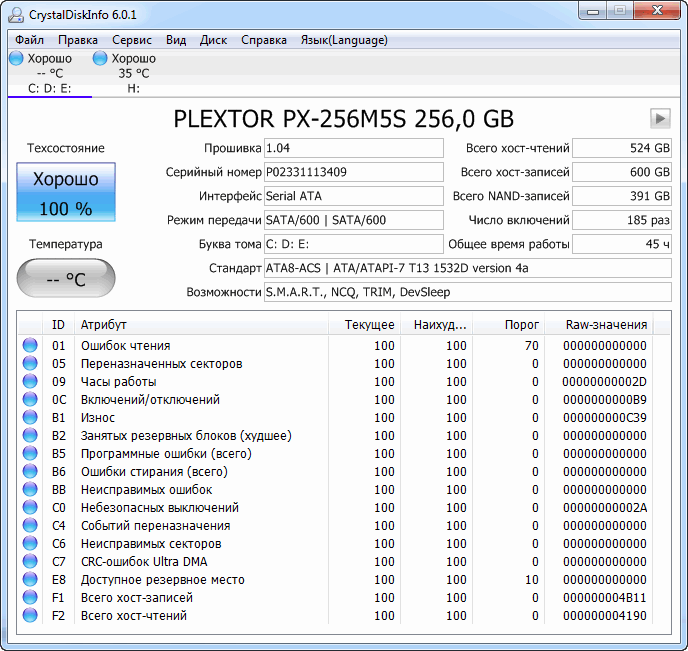Open the Правка menu

pyautogui.click(x=78, y=40)
